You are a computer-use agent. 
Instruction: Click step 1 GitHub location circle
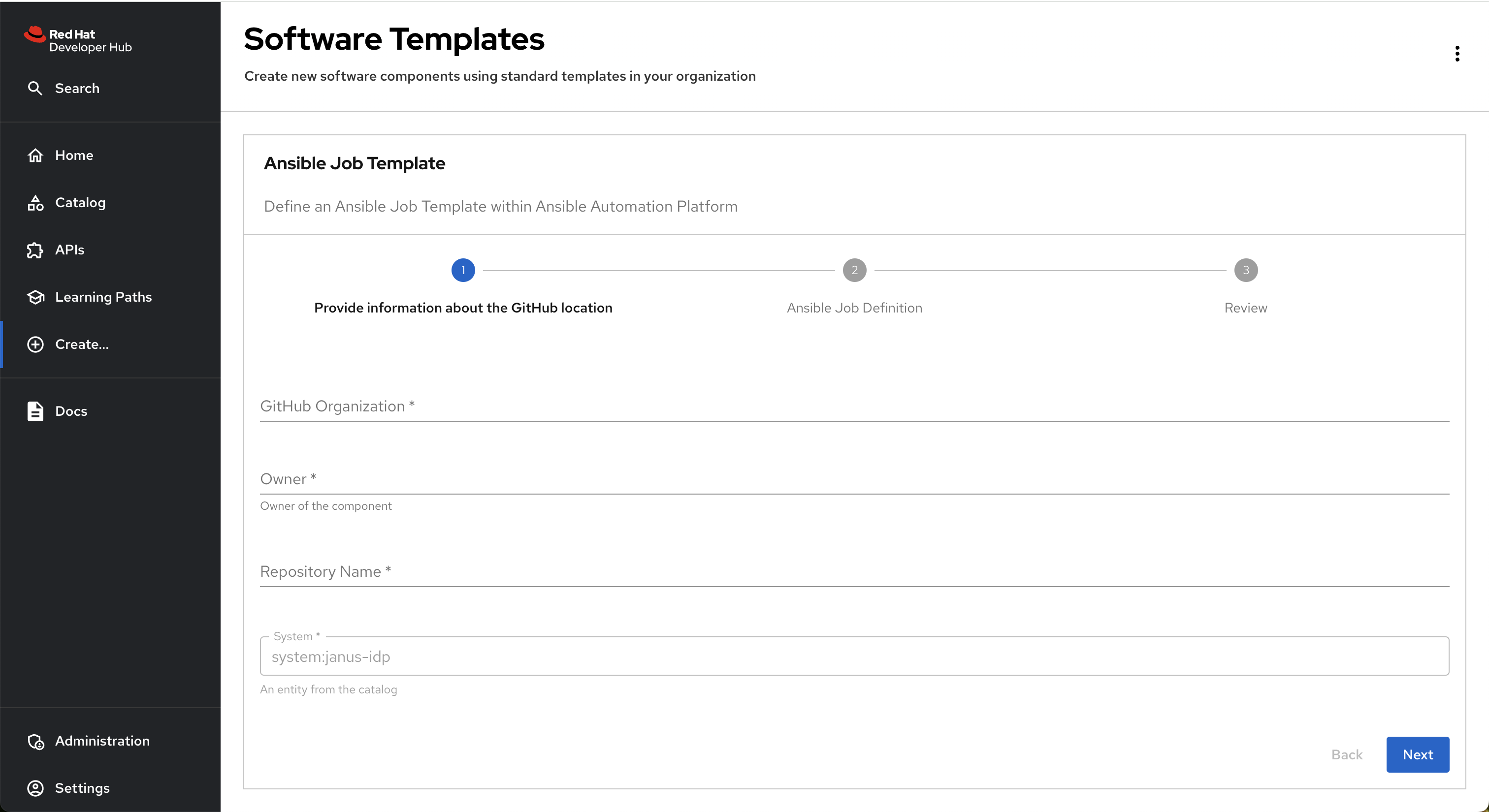pos(463,270)
